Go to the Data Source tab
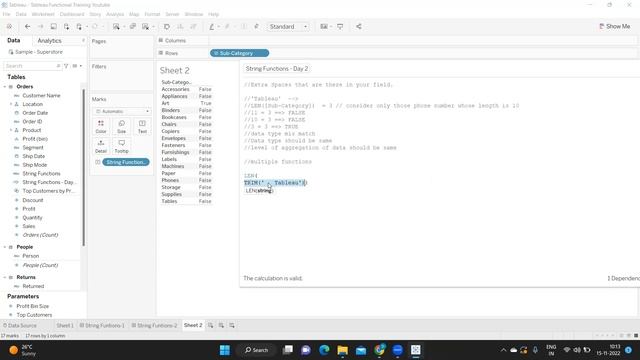Image resolution: width=640 pixels, height=360 pixels. (19, 325)
